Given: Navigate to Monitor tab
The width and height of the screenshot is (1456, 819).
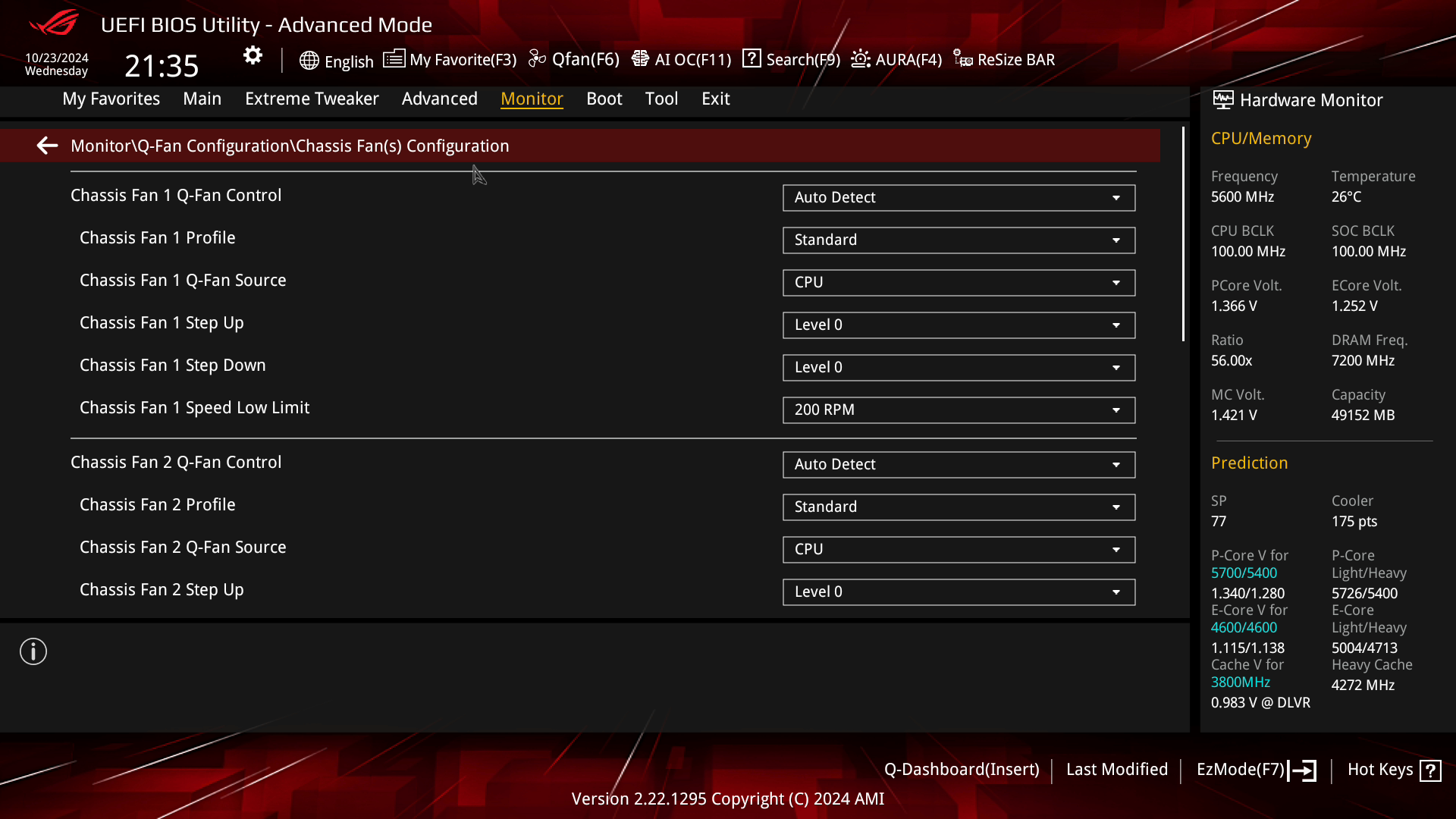Looking at the screenshot, I should point(531,98).
